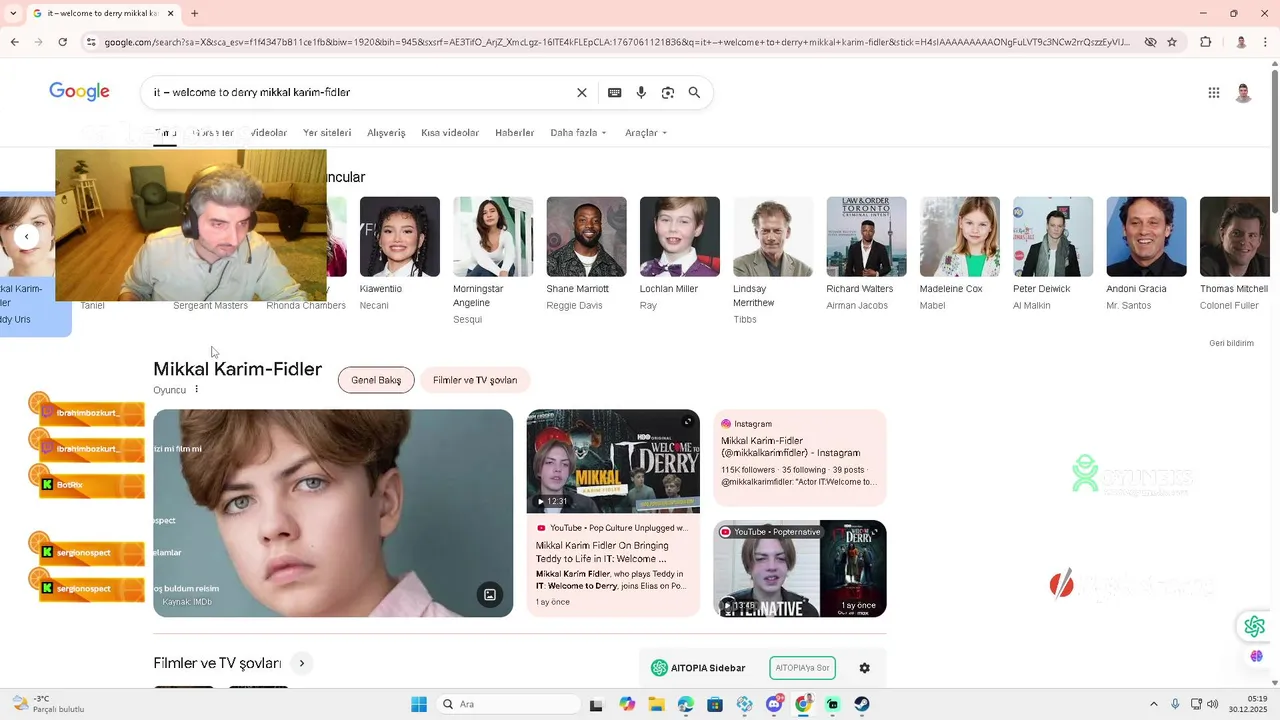Open the Google account profile picture
Screen dimensions: 1280x720
[1243, 93]
